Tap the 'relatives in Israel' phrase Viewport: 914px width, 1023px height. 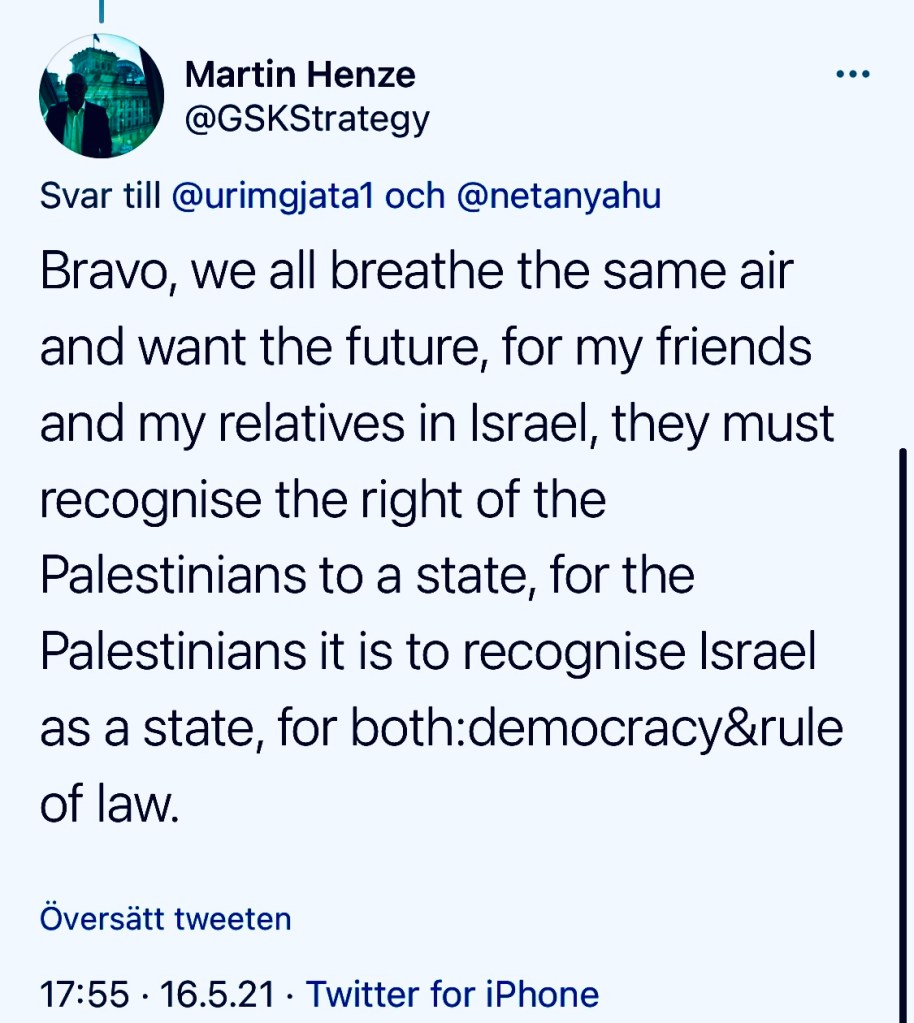(x=387, y=424)
